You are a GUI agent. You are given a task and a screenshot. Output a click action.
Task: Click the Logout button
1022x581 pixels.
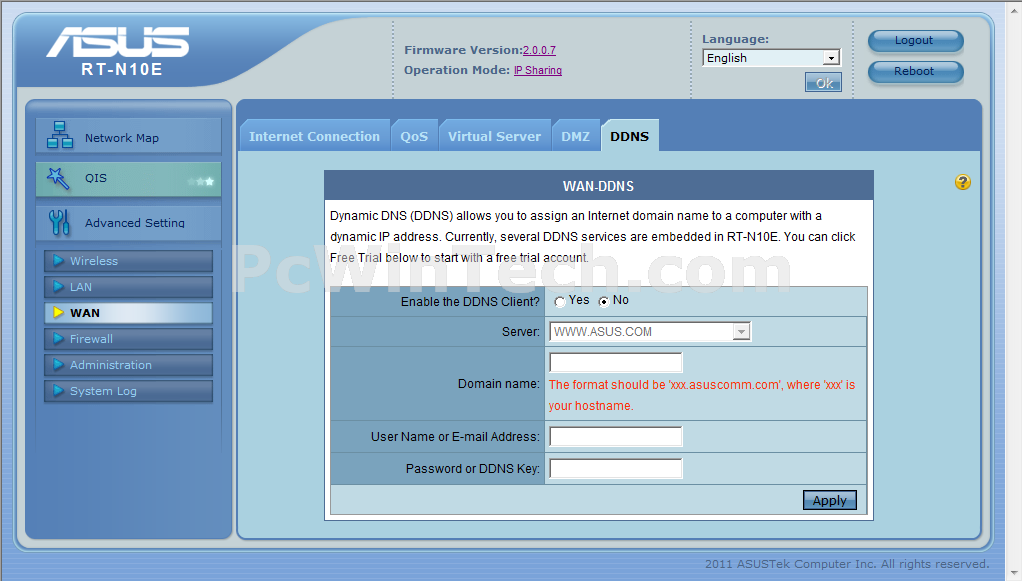[x=915, y=40]
